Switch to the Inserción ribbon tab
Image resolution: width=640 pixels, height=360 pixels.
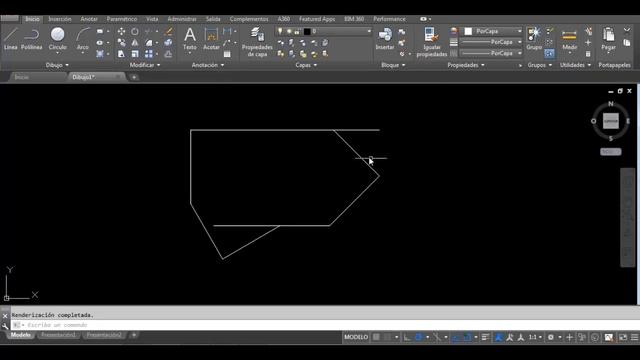click(x=60, y=19)
